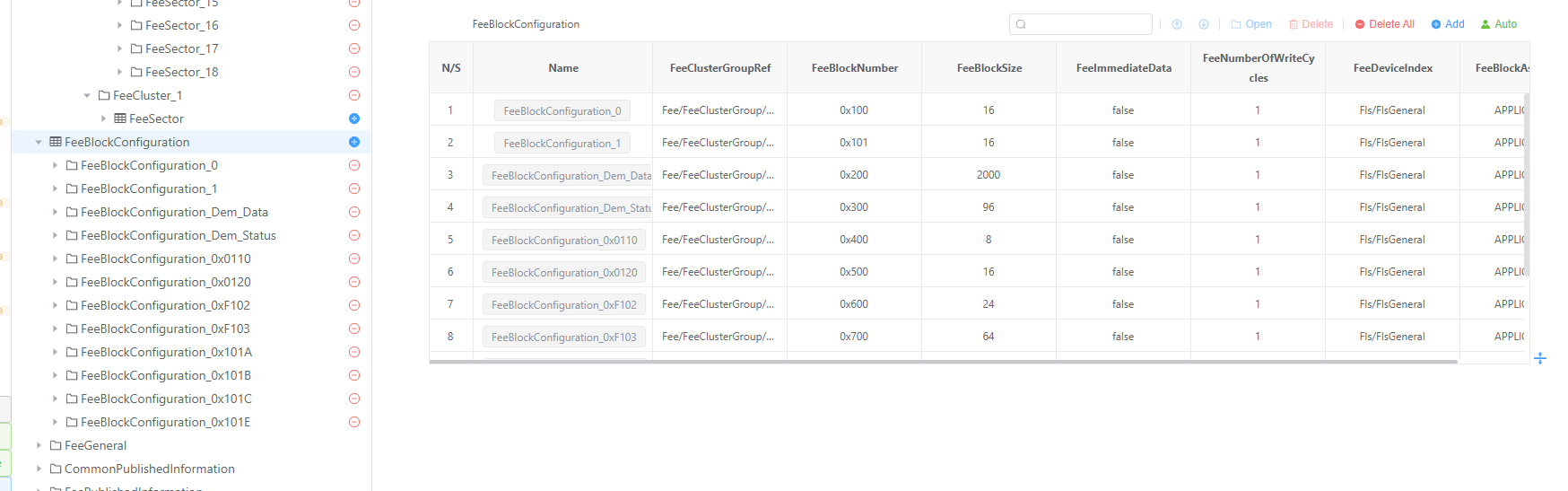This screenshot has height=491, width=1568.
Task: Click Delete All button
Action: tap(1384, 24)
